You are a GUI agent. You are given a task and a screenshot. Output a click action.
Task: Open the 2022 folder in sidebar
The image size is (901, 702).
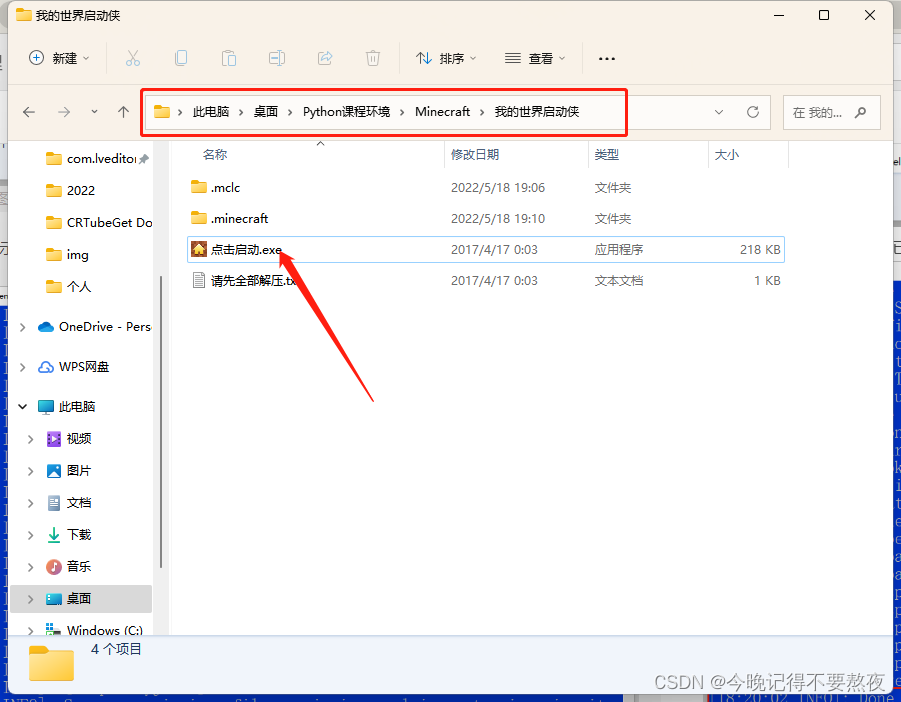coord(80,191)
